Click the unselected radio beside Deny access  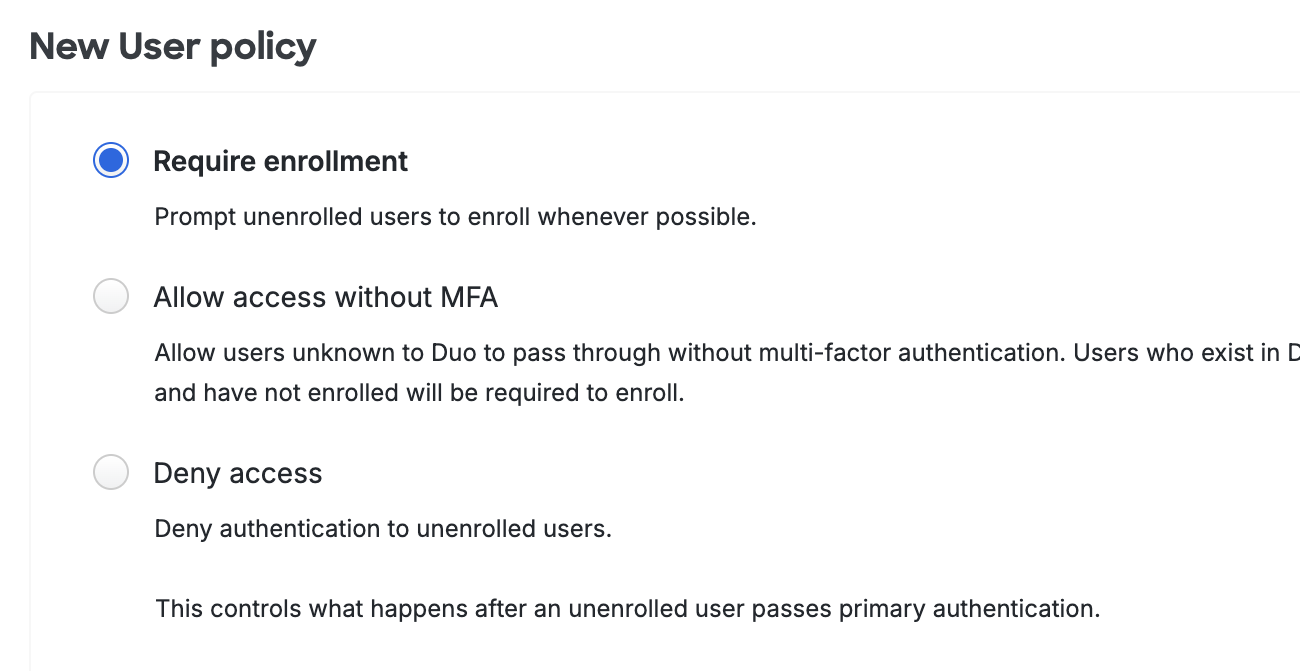[x=111, y=472]
